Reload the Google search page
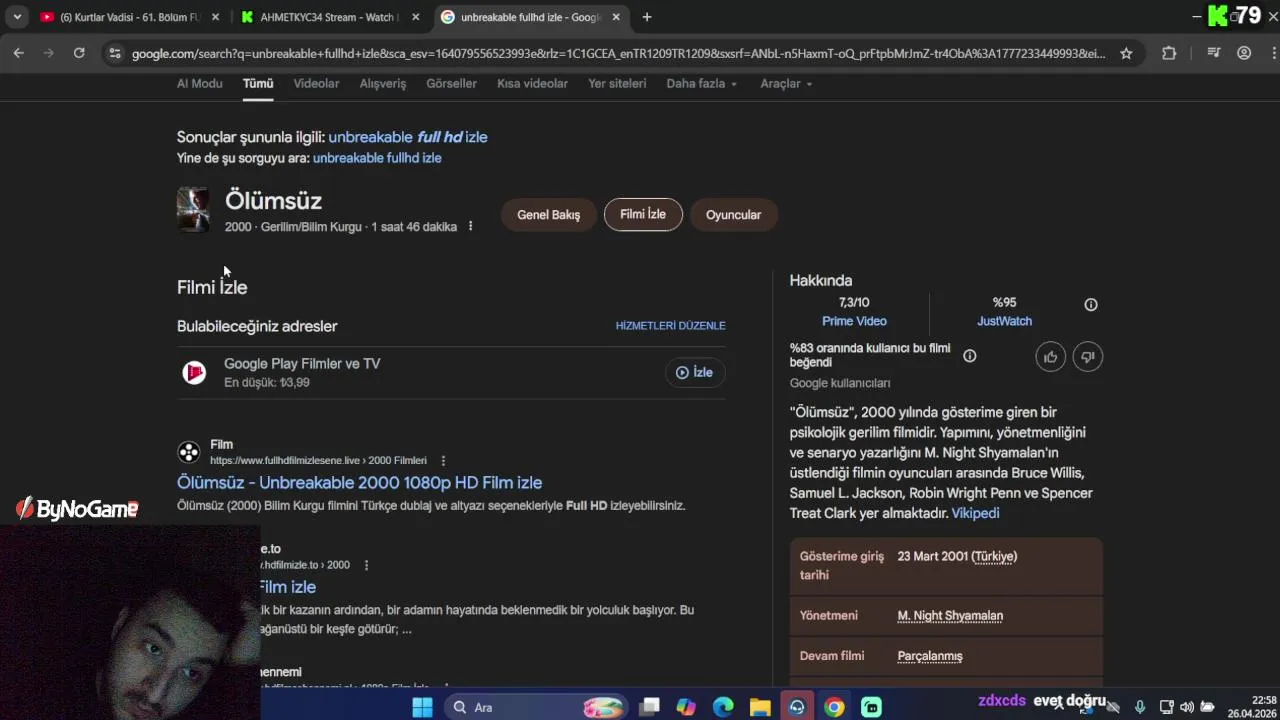 click(x=79, y=53)
